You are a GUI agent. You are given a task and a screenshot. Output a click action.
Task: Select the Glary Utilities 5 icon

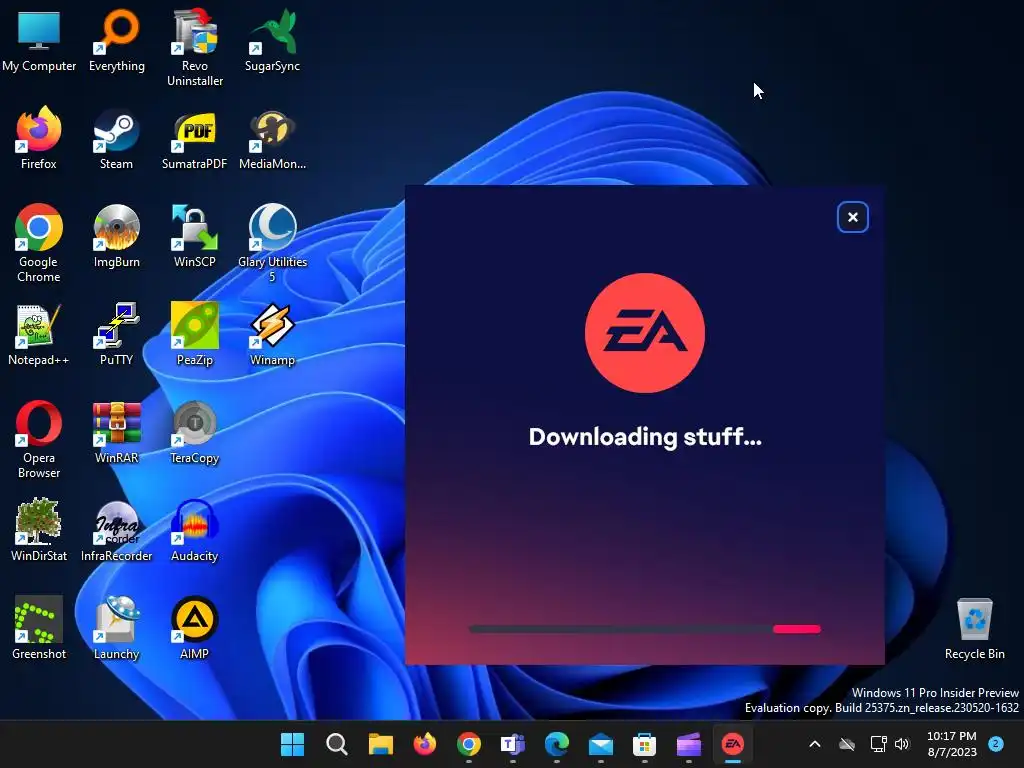tap(272, 243)
